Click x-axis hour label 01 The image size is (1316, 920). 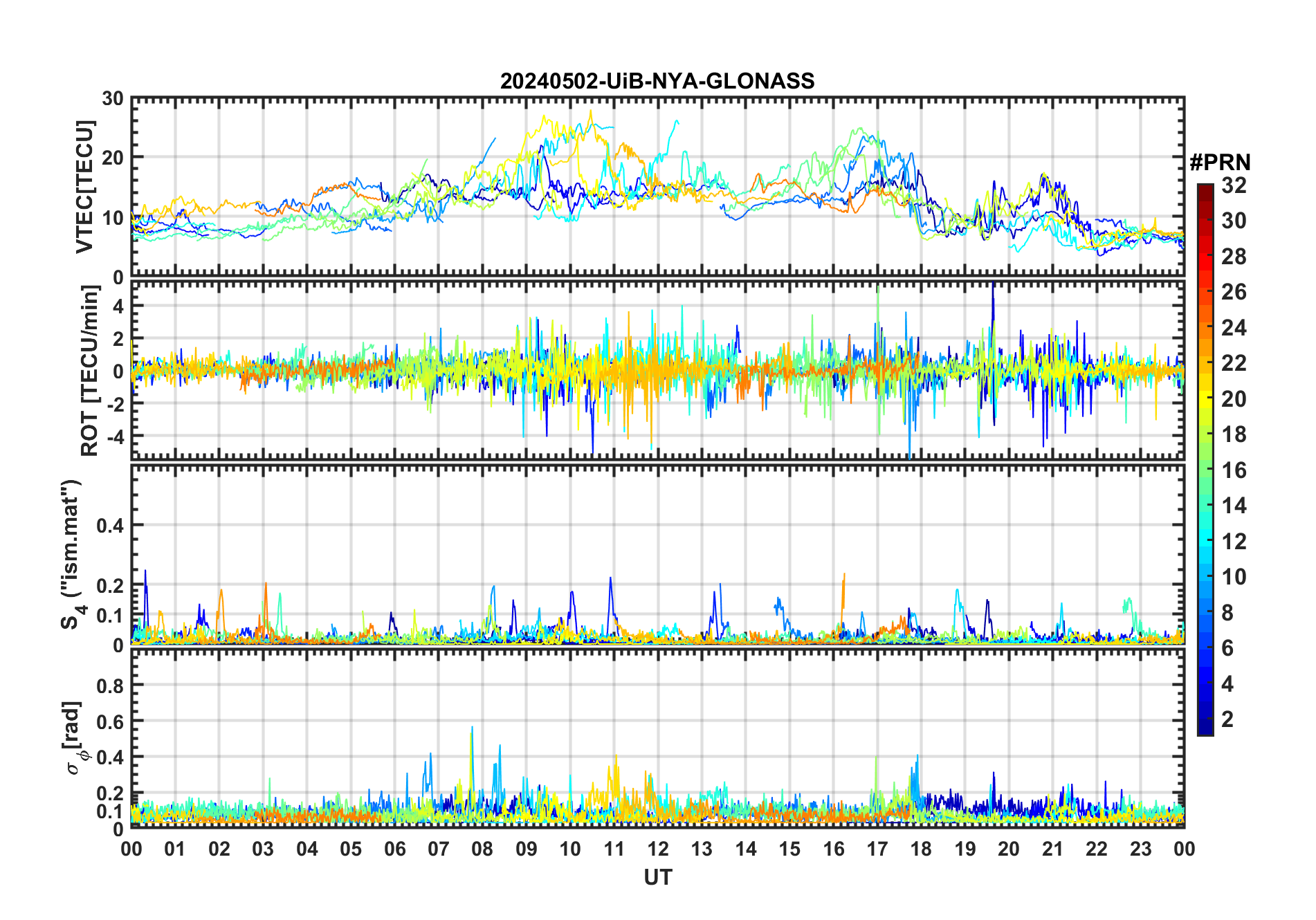pyautogui.click(x=175, y=849)
